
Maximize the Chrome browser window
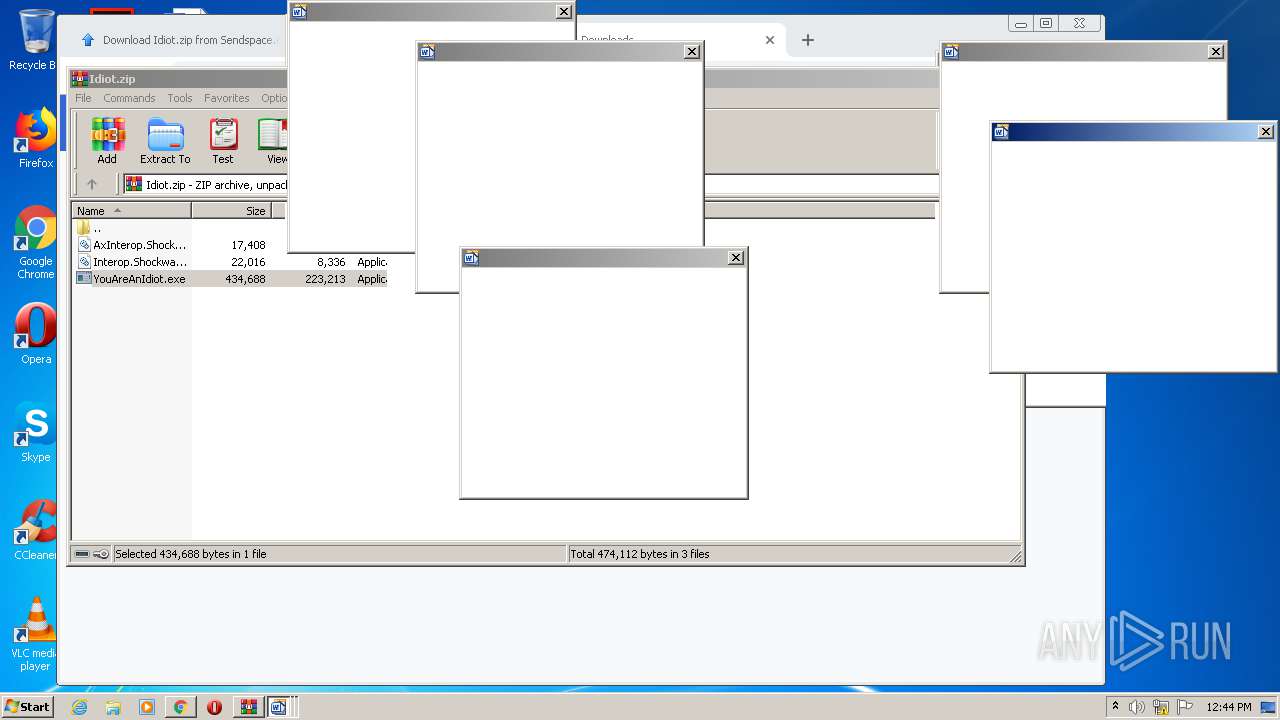point(1046,24)
